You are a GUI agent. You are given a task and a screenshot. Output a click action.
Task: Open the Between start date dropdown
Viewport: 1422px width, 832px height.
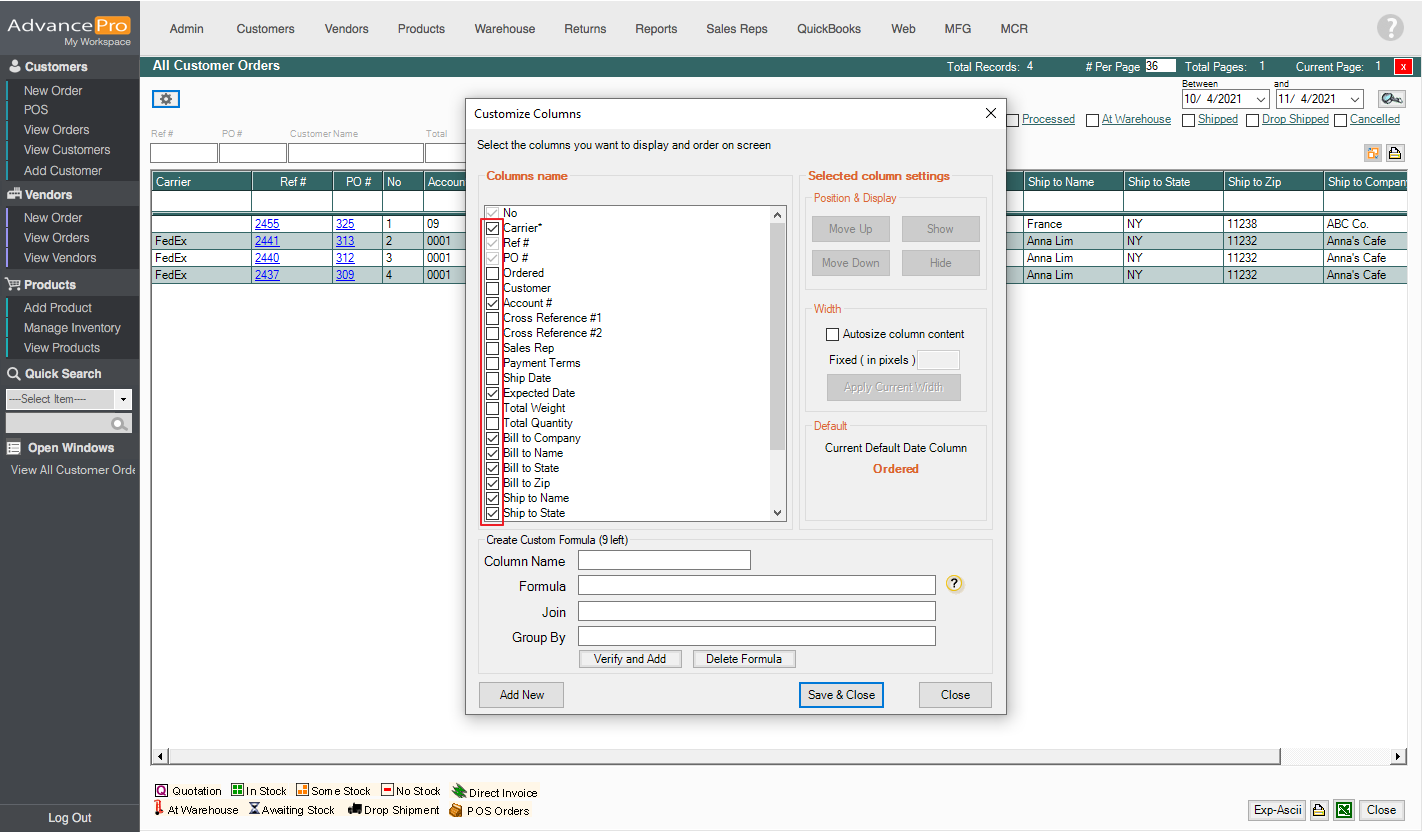[1261, 99]
